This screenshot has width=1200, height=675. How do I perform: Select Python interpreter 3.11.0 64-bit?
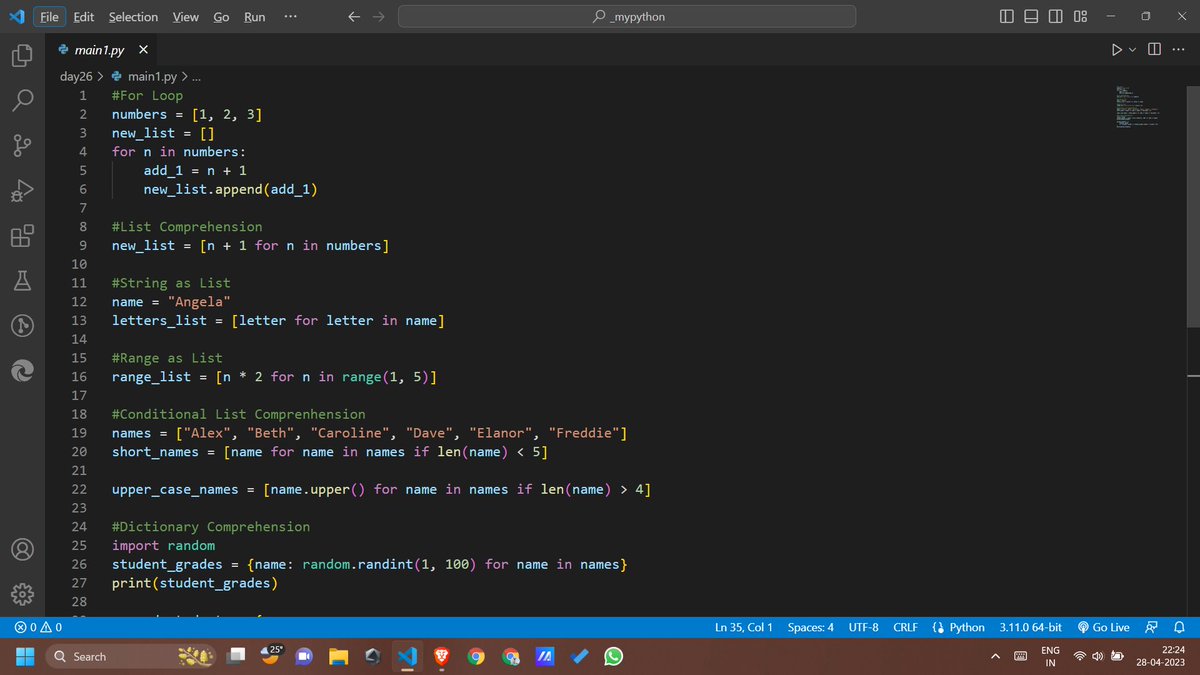click(1030, 627)
